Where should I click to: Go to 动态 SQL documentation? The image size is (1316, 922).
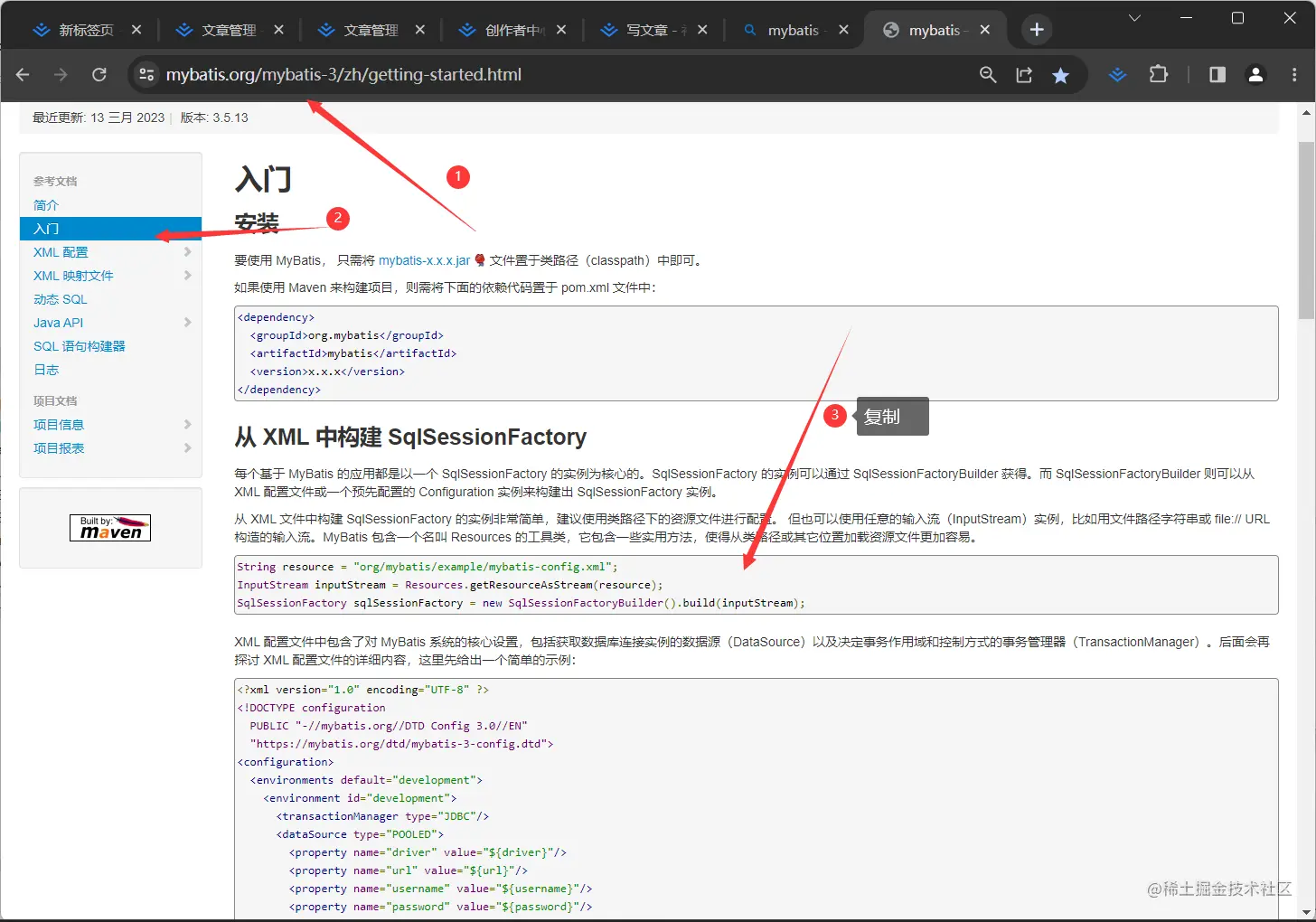[x=61, y=299]
